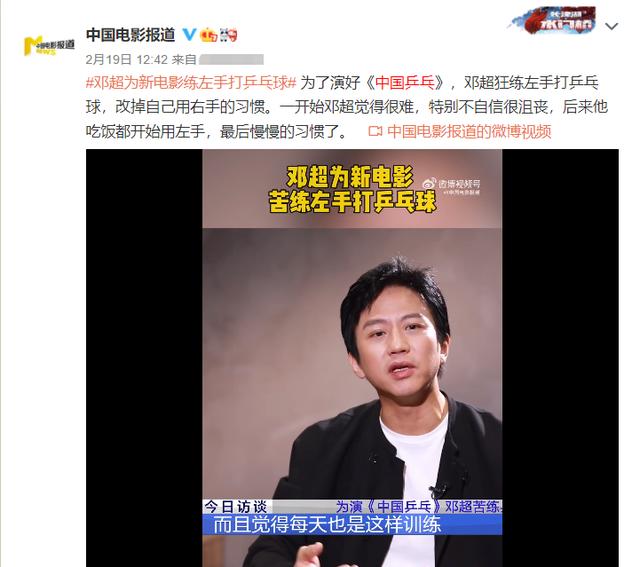Open the 中国电影报道 profile avatar
Viewport: 640px width, 567px height.
click(49, 45)
